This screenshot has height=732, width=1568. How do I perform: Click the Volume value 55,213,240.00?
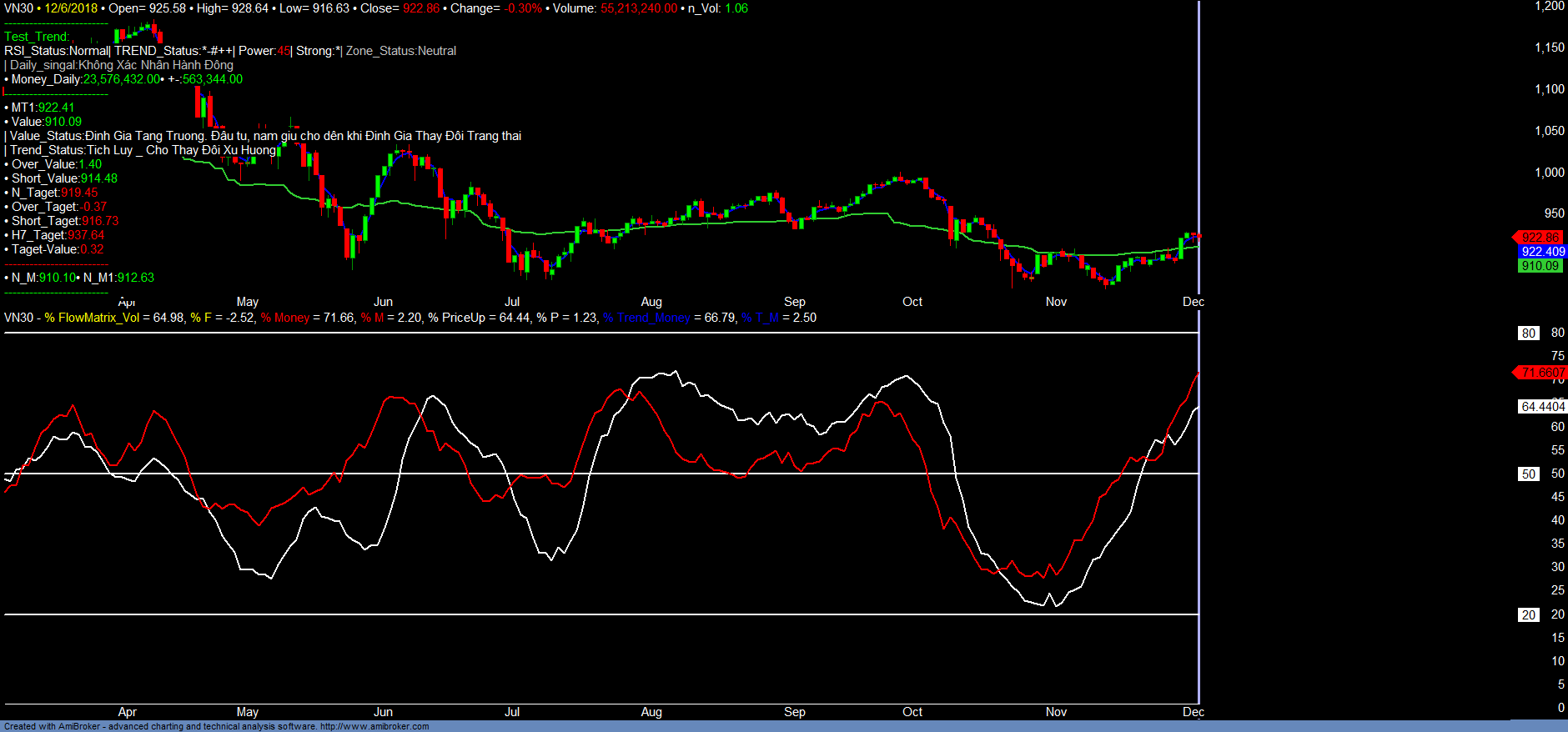point(638,8)
